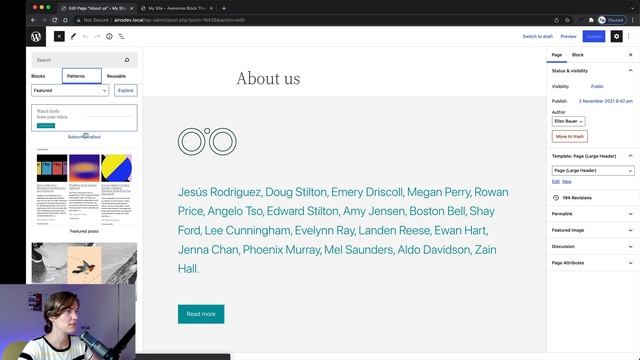Open the editor Options three-dot menu
Viewport: 640px width, 360px height.
pyautogui.click(x=629, y=36)
